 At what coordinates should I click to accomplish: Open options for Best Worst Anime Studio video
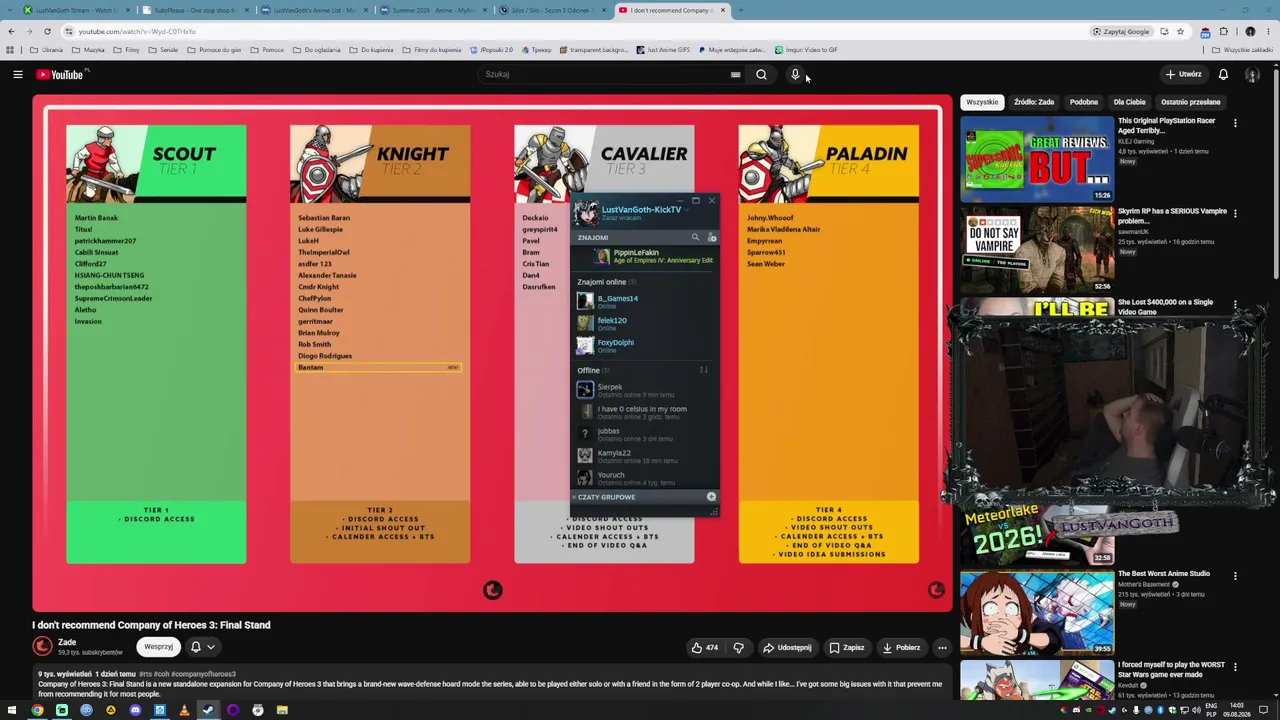[x=1235, y=576]
